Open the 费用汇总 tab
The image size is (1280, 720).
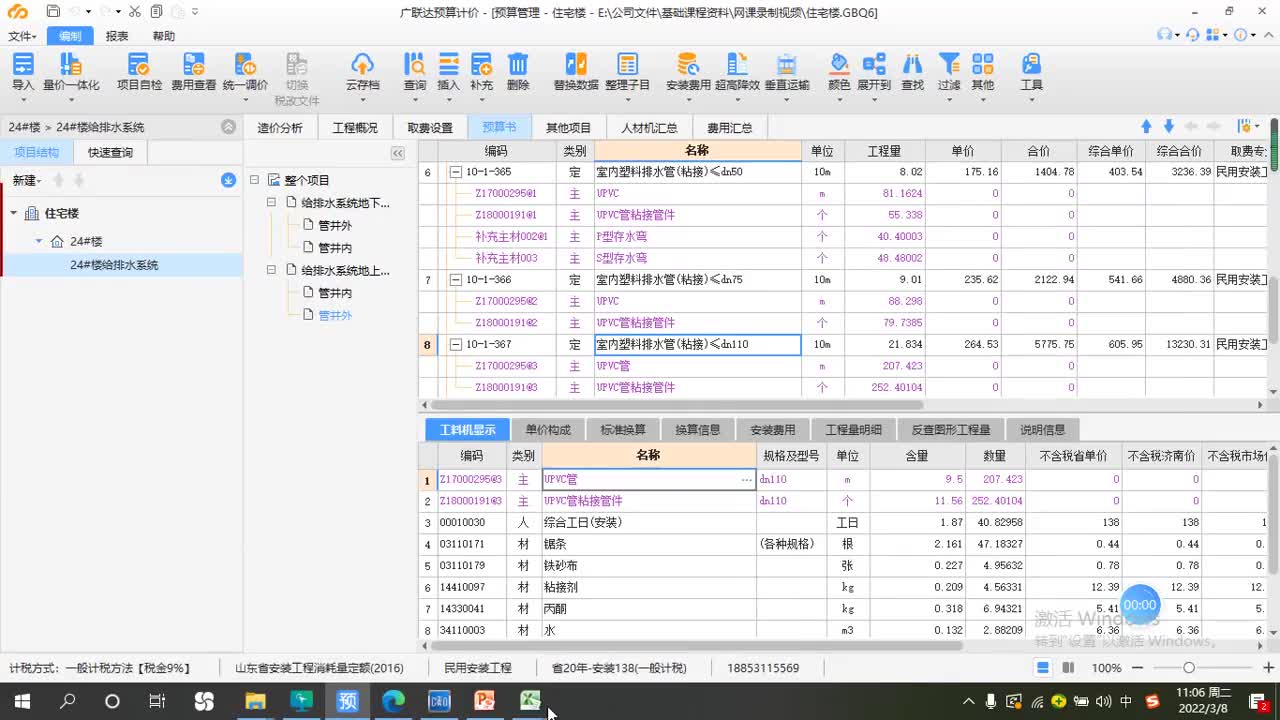(x=729, y=127)
